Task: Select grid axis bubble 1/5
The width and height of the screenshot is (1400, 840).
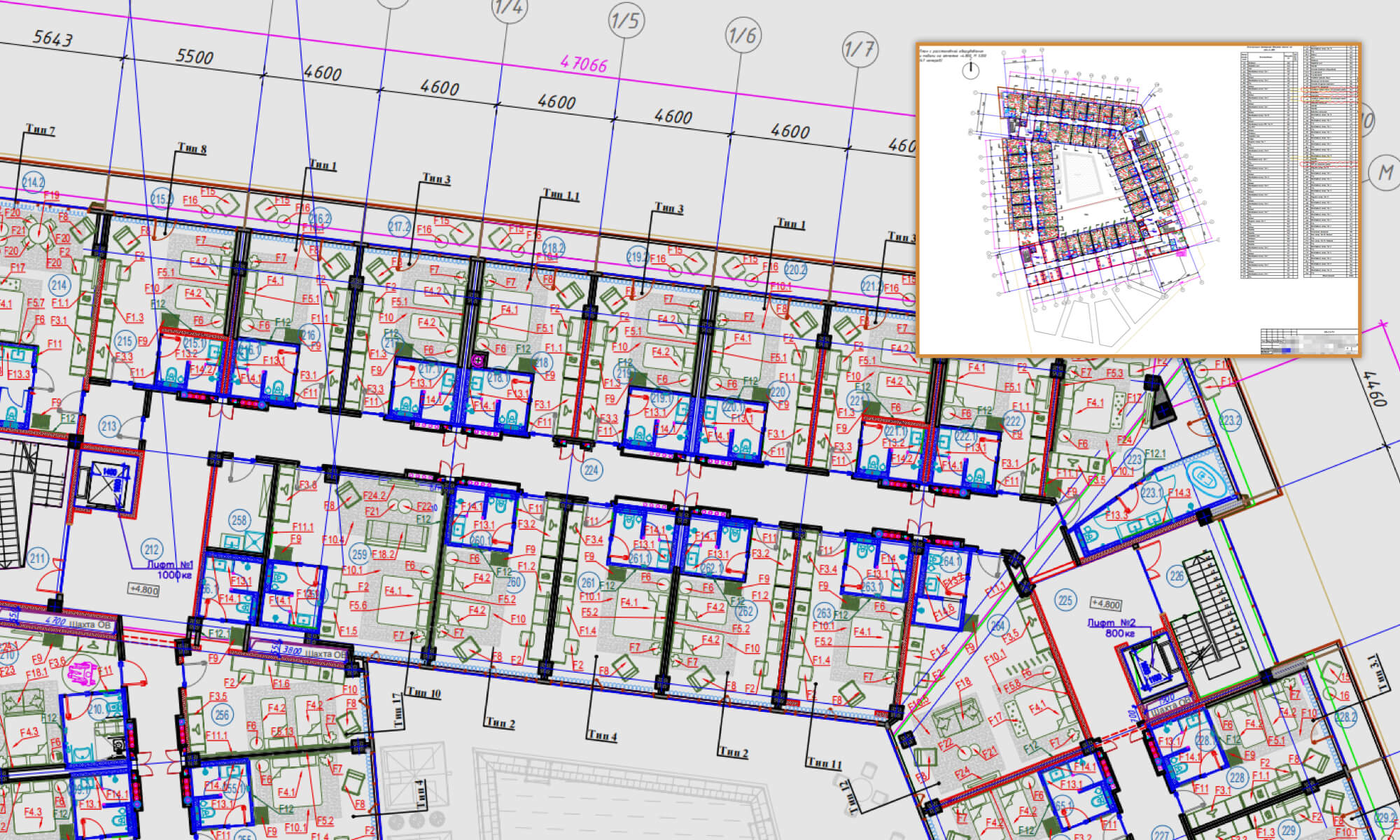Action: pos(625,21)
